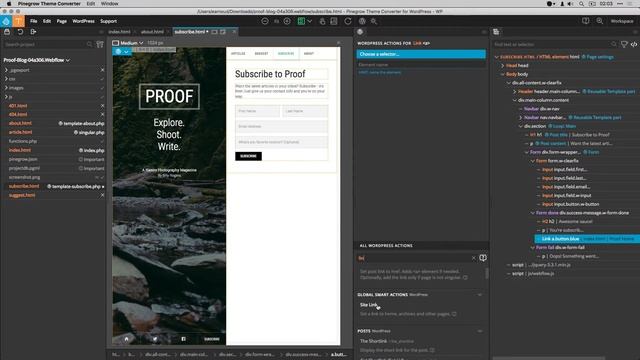The width and height of the screenshot is (640, 360).
Task: Select subscribe.html in project tree
Action: 24,186
